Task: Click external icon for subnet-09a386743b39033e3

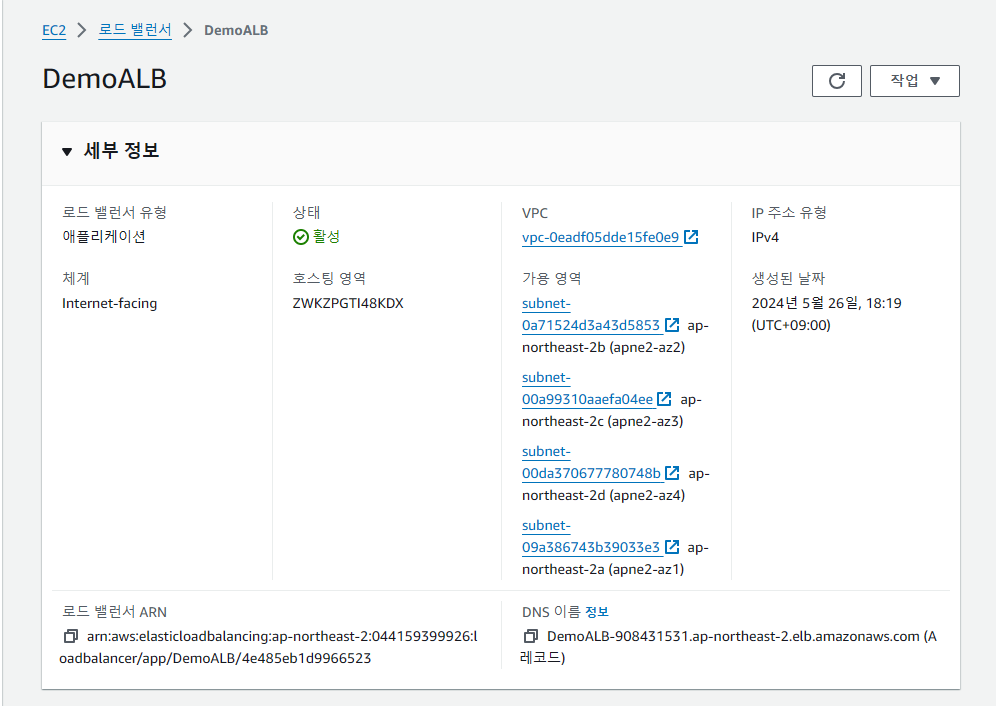Action: pos(672,547)
